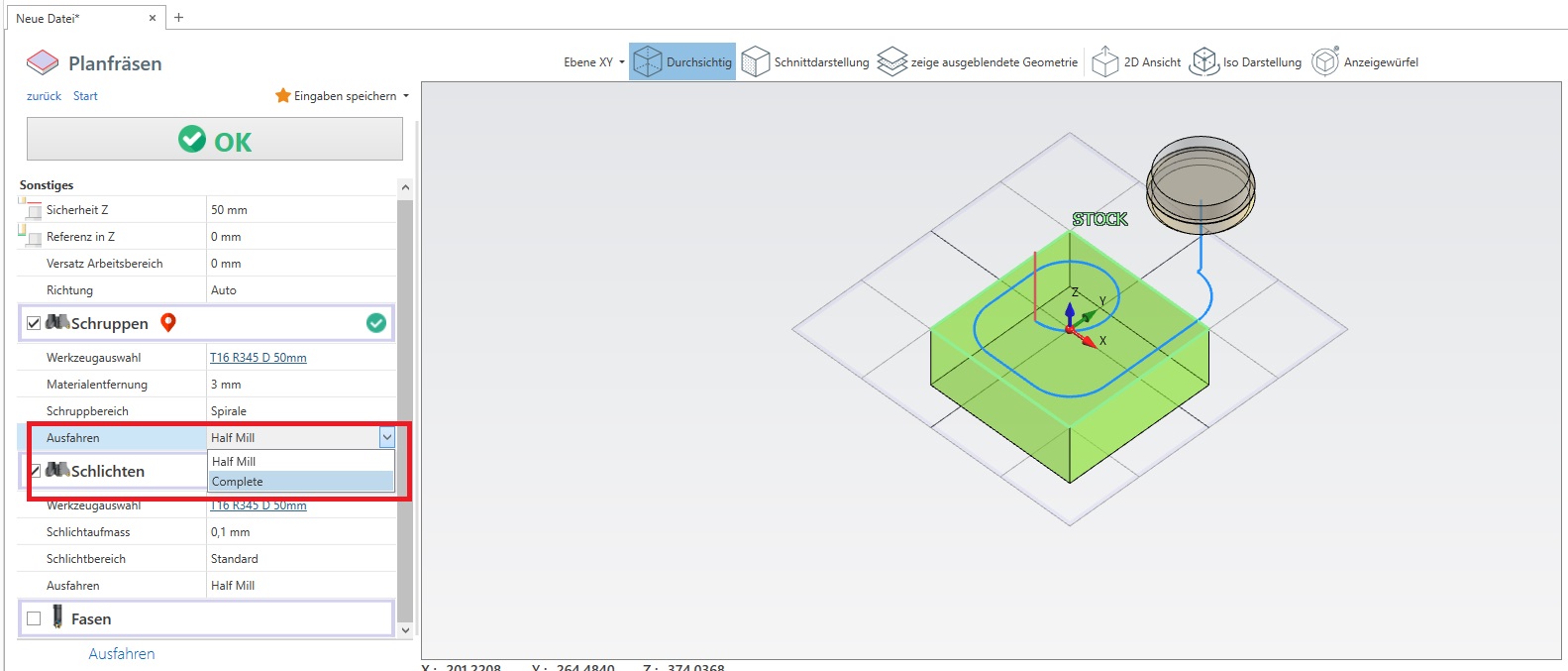Show hidden geometry with the layers icon
The width and height of the screenshot is (1568, 671).
[x=891, y=61]
